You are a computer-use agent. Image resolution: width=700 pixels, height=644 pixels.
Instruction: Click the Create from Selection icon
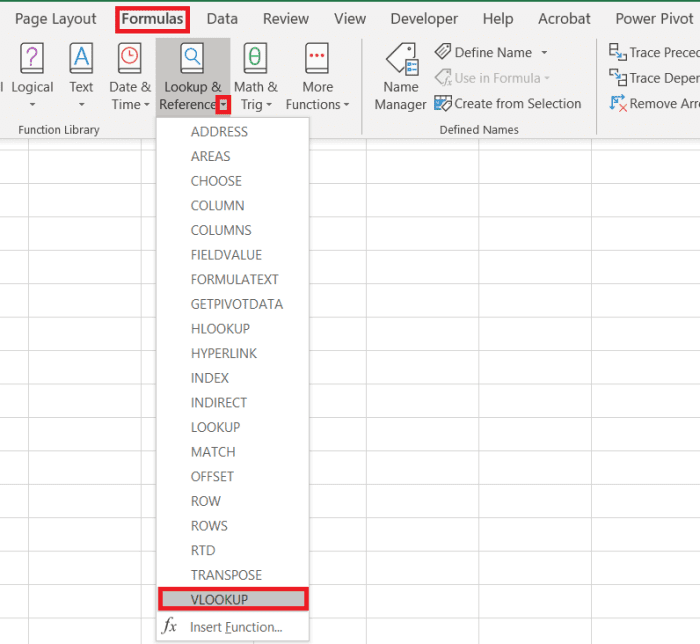[x=443, y=104]
